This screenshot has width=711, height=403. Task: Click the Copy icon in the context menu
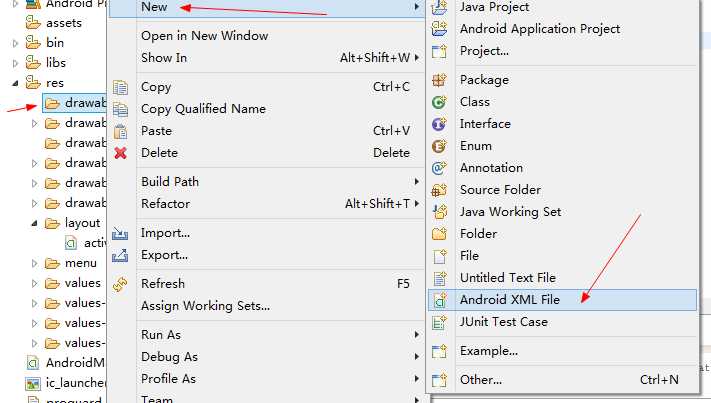(x=120, y=87)
